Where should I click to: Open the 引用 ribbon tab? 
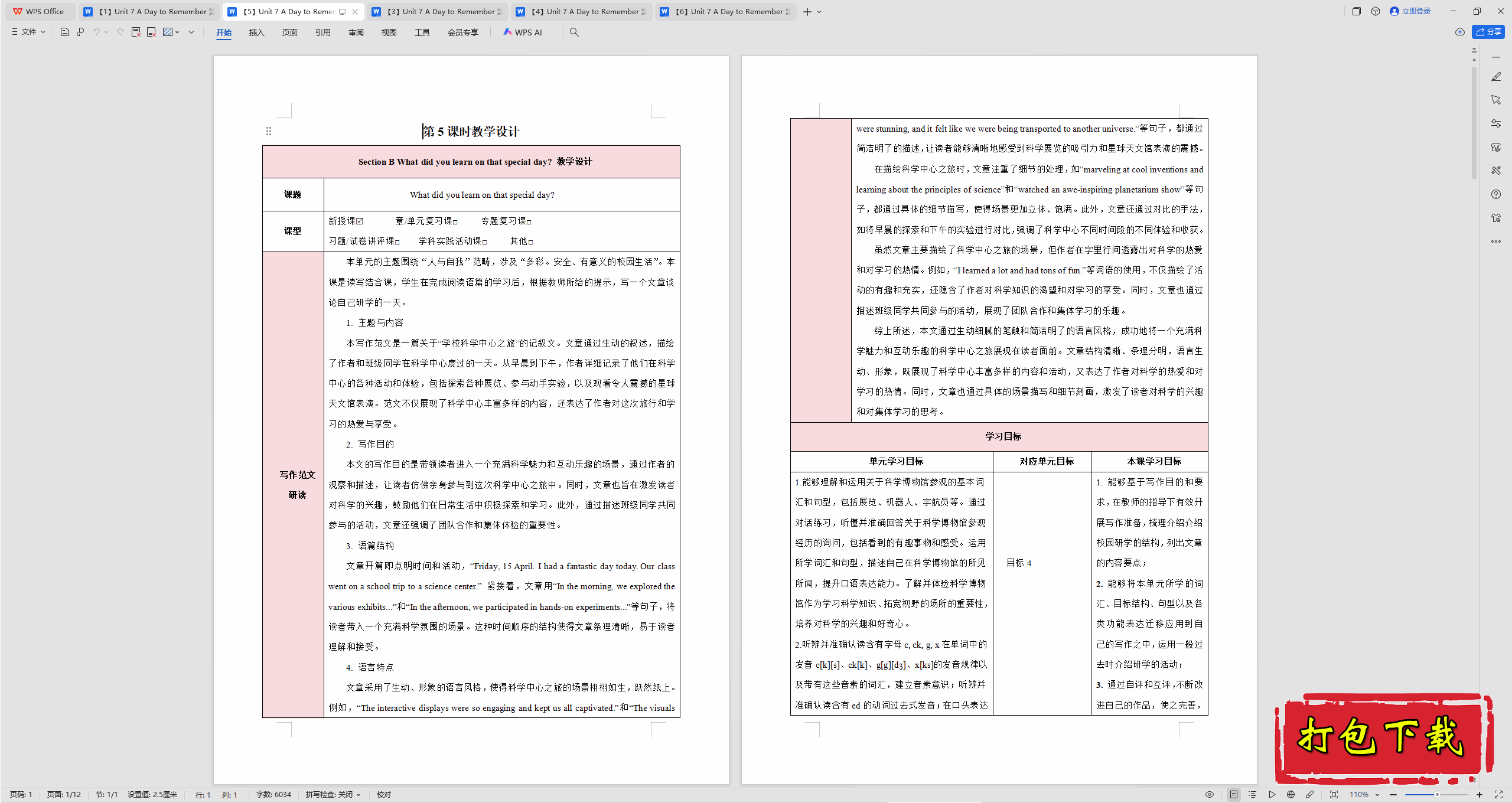coord(322,32)
